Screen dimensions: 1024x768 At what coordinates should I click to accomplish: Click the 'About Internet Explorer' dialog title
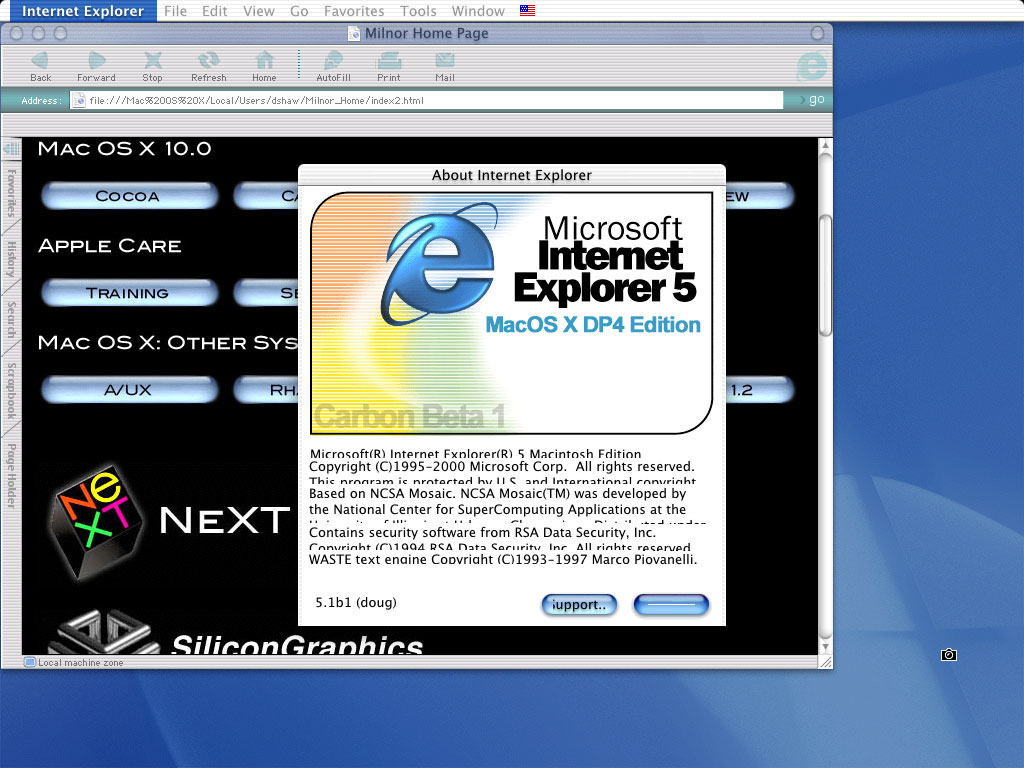pyautogui.click(x=511, y=175)
